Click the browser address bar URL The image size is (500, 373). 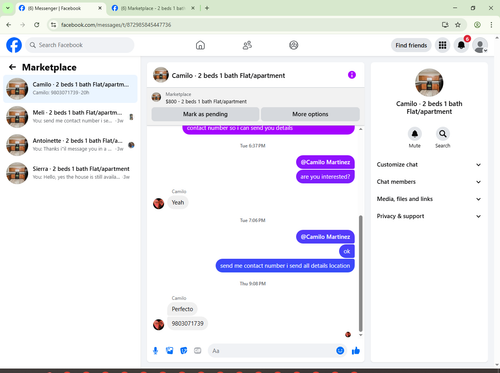tap(116, 25)
